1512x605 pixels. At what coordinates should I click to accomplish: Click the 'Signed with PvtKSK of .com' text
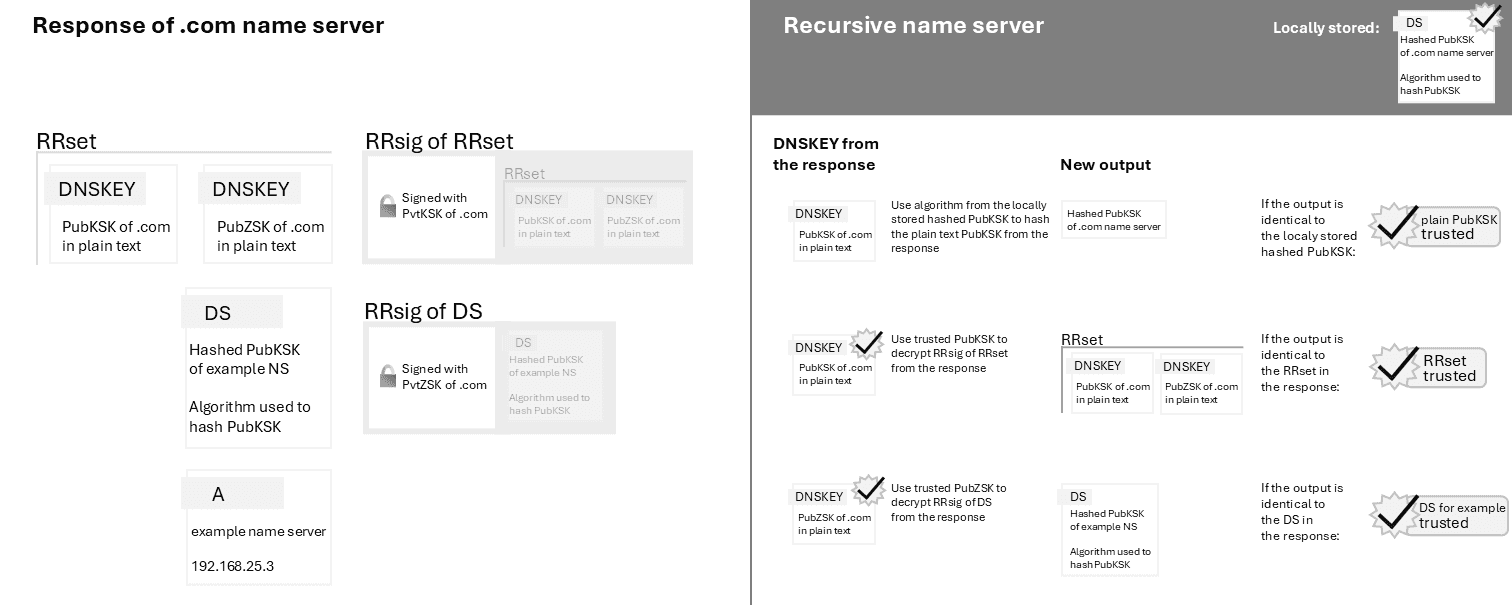click(444, 206)
